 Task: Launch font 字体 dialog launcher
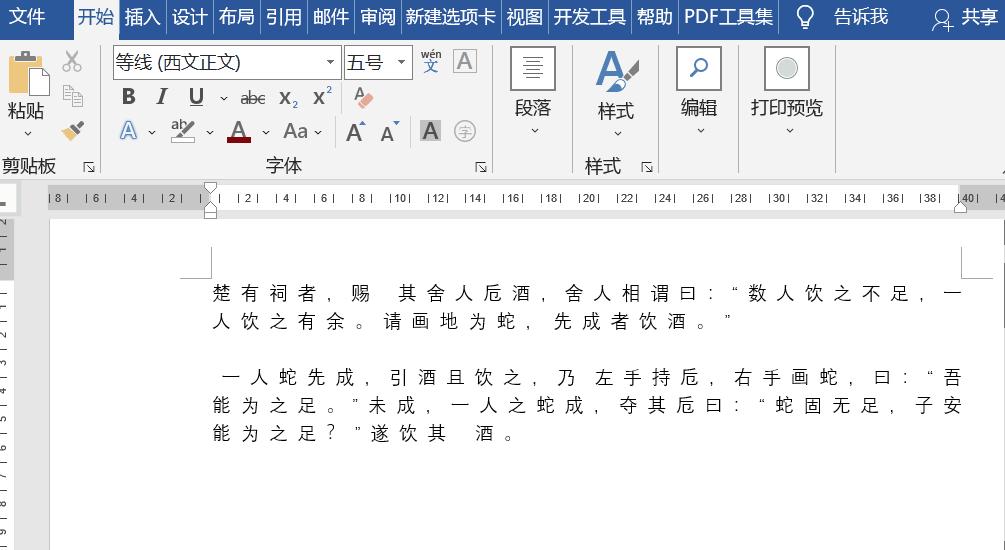(481, 167)
